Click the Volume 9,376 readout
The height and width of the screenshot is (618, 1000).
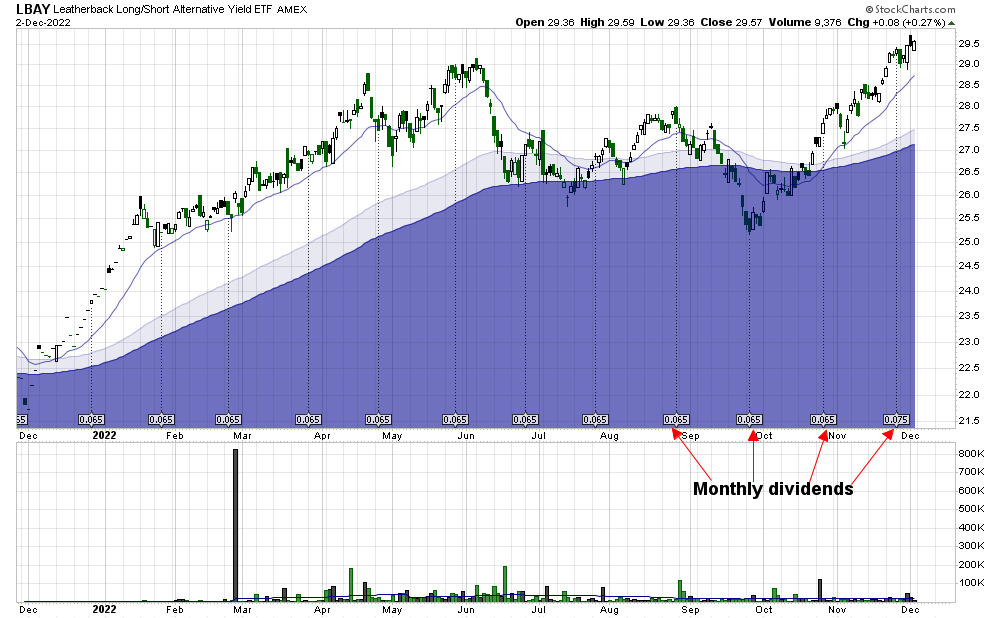click(x=805, y=22)
